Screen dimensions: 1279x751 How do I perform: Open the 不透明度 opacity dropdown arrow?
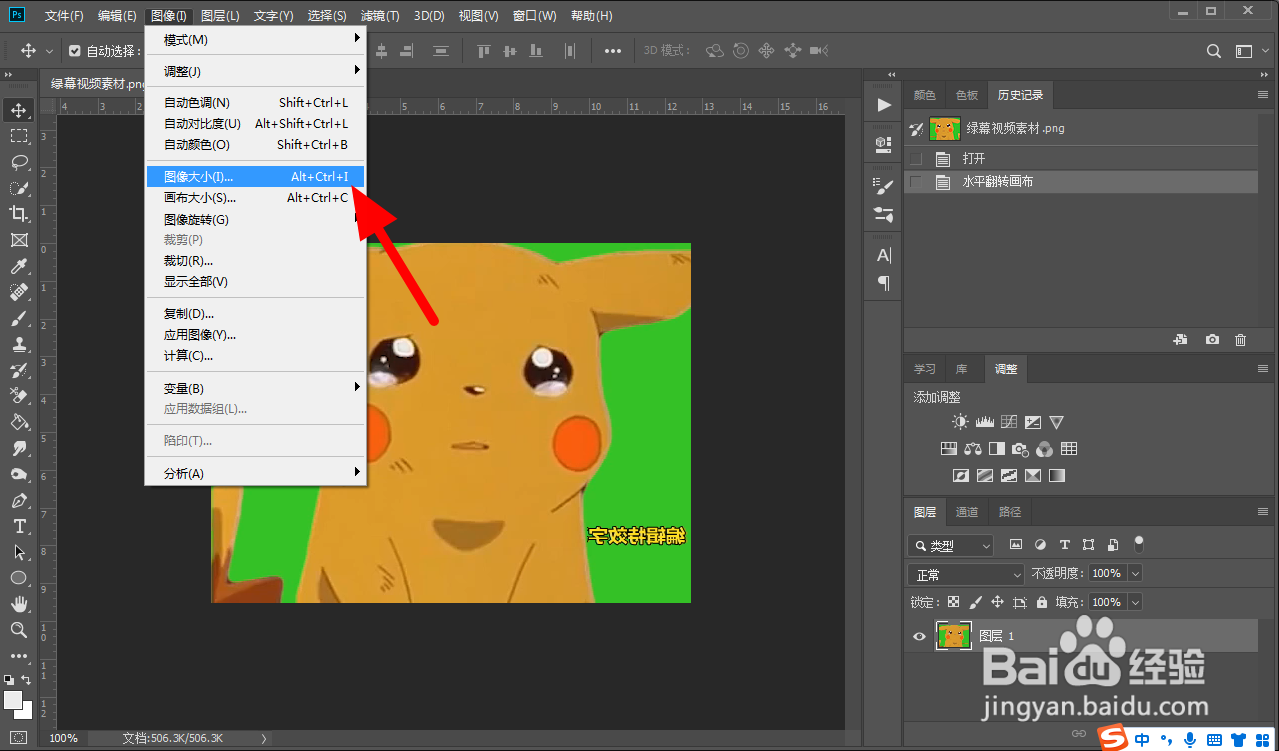1134,574
